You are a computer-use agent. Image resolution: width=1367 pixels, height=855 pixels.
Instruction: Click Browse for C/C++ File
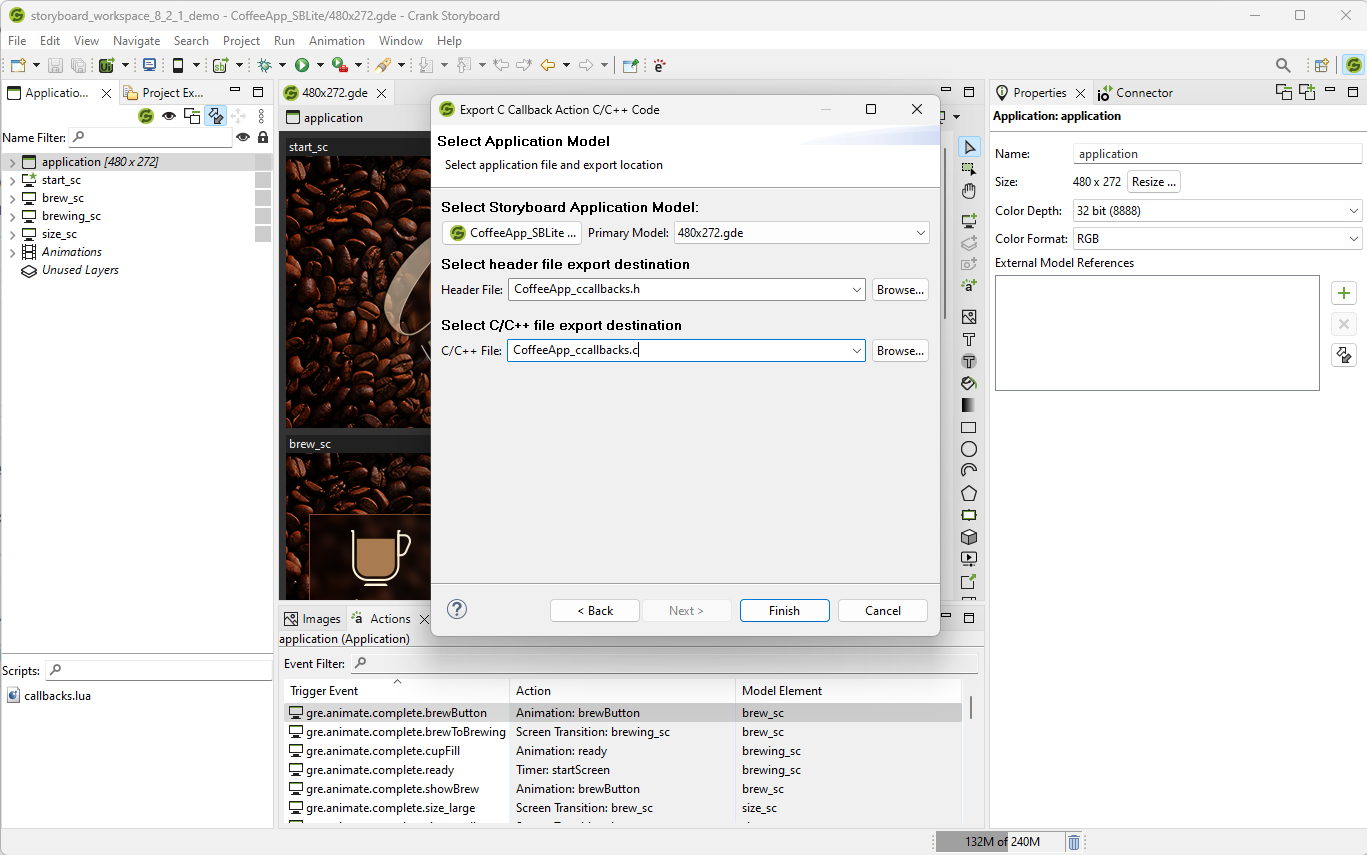900,351
